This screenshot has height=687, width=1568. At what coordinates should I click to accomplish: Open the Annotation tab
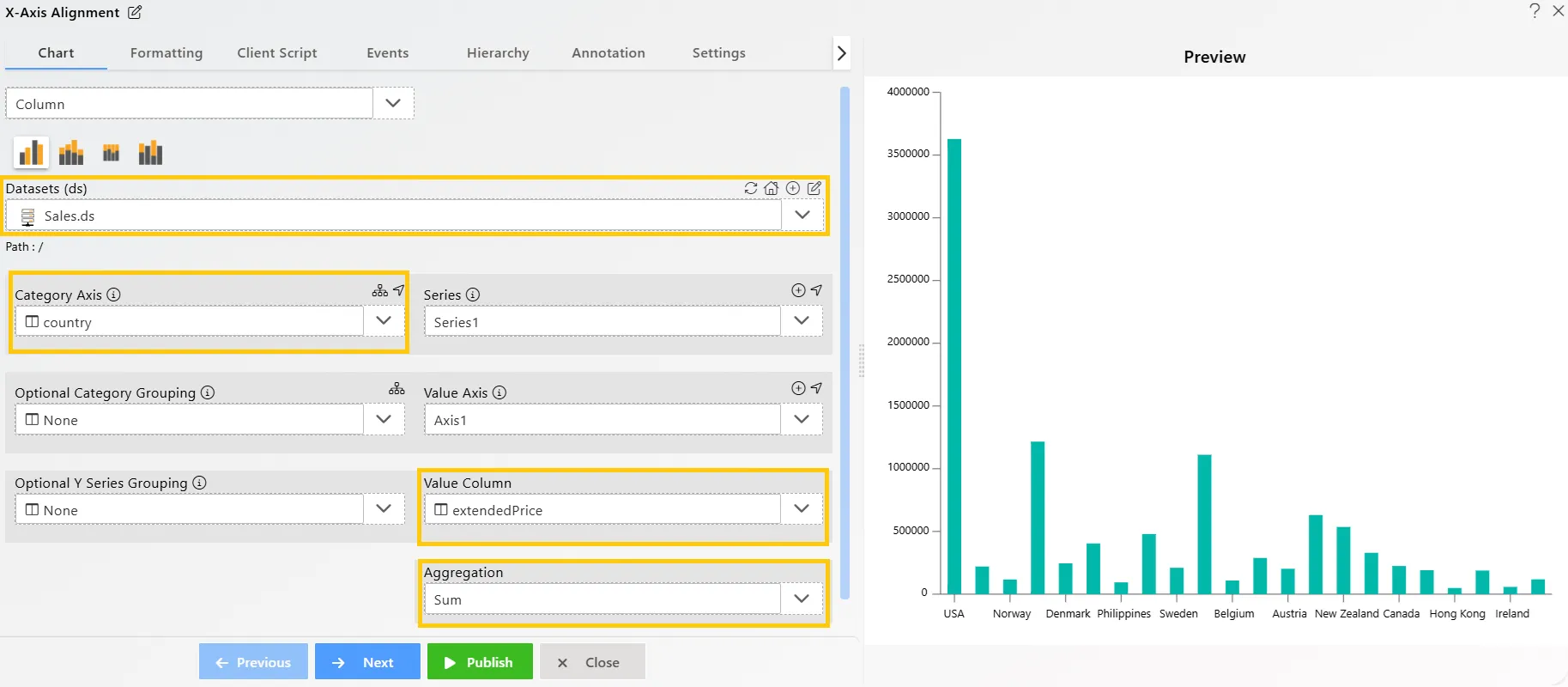[x=608, y=52]
